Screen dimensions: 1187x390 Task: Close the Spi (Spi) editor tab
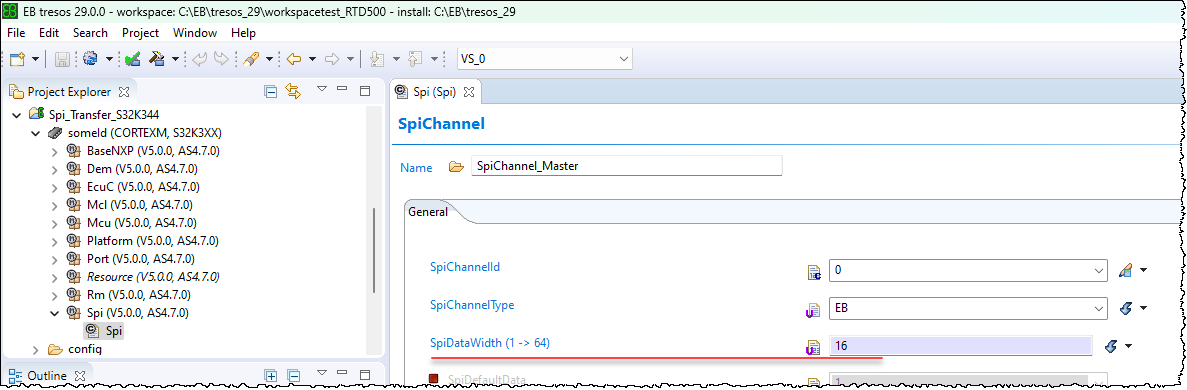pyautogui.click(x=468, y=92)
